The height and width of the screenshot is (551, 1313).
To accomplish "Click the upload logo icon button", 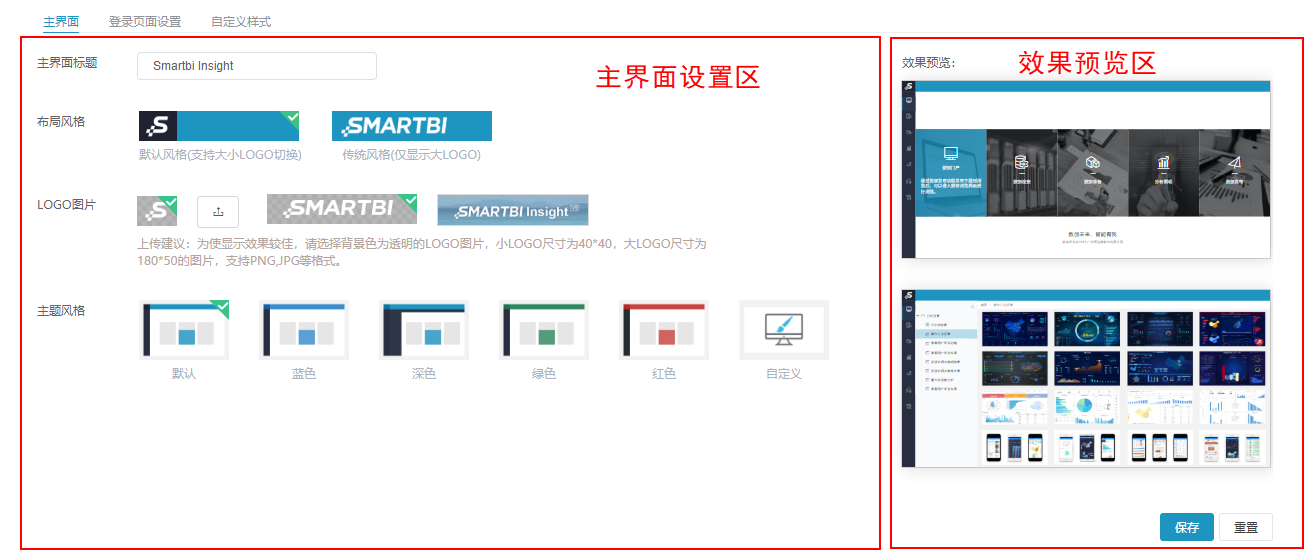I will pyautogui.click(x=218, y=211).
